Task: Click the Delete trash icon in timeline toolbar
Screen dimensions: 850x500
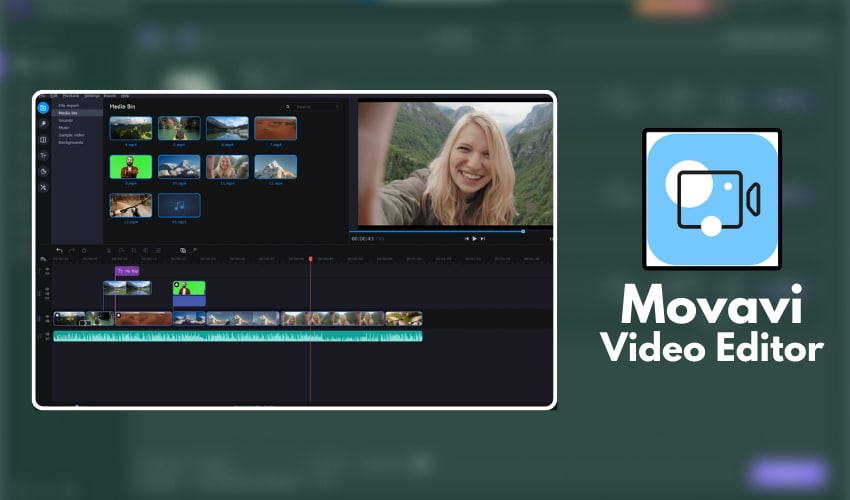Action: pos(84,251)
